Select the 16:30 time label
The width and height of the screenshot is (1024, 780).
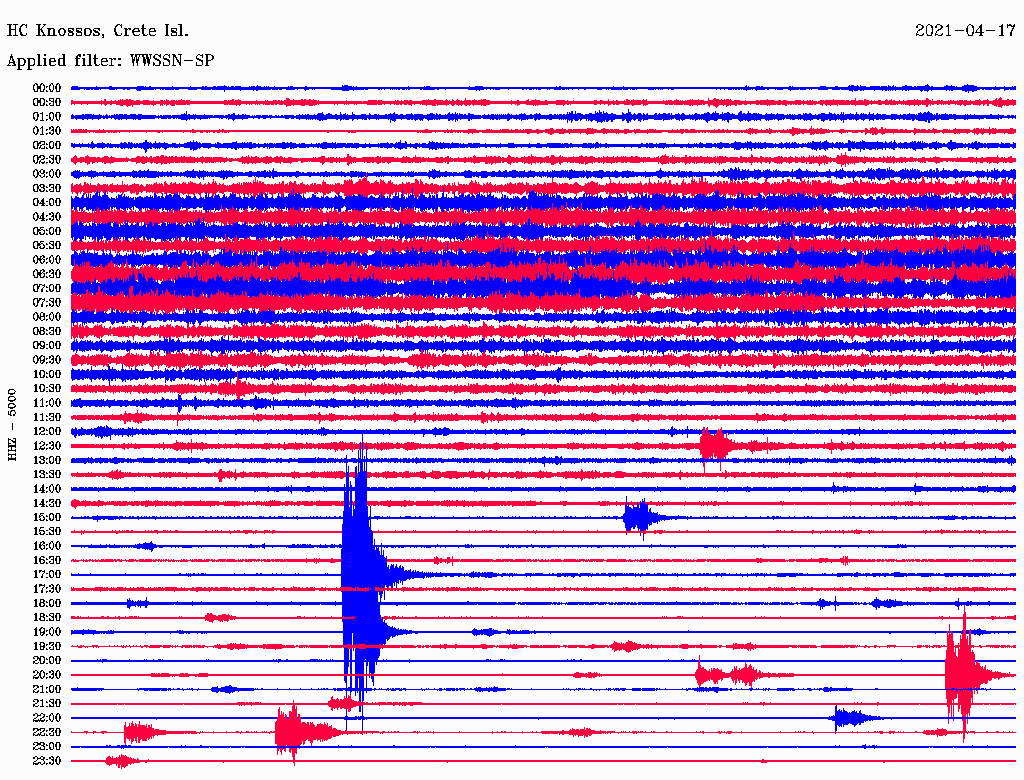(x=47, y=561)
